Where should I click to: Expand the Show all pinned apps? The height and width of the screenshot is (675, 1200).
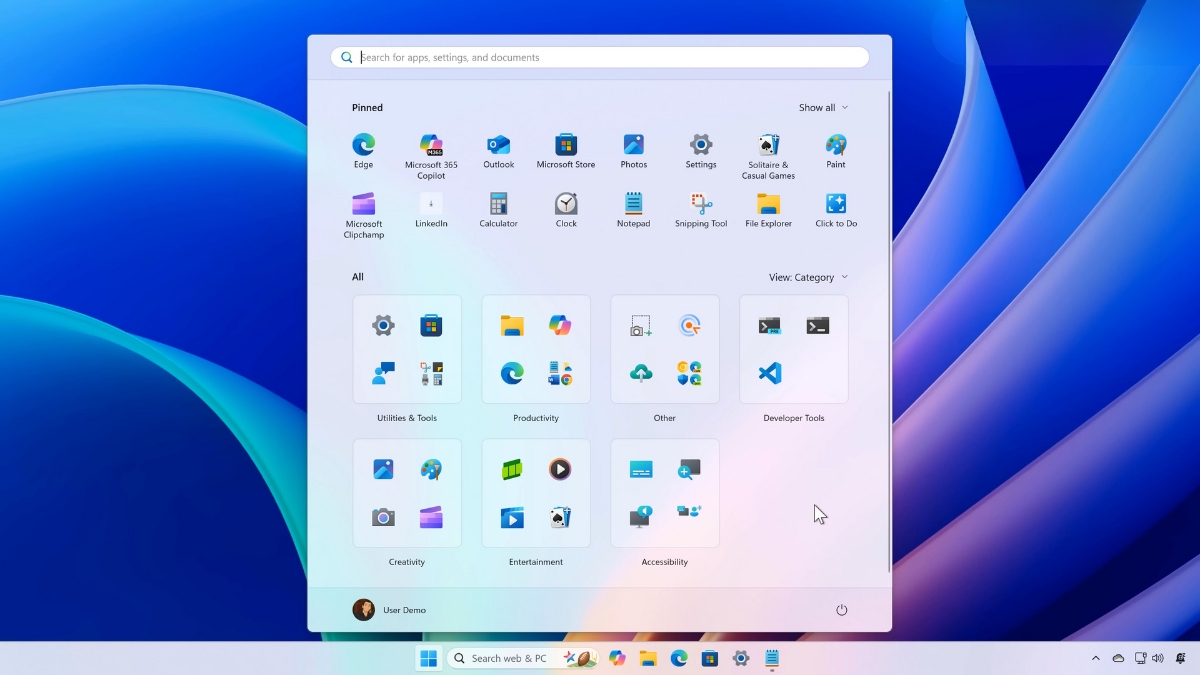[x=823, y=108]
